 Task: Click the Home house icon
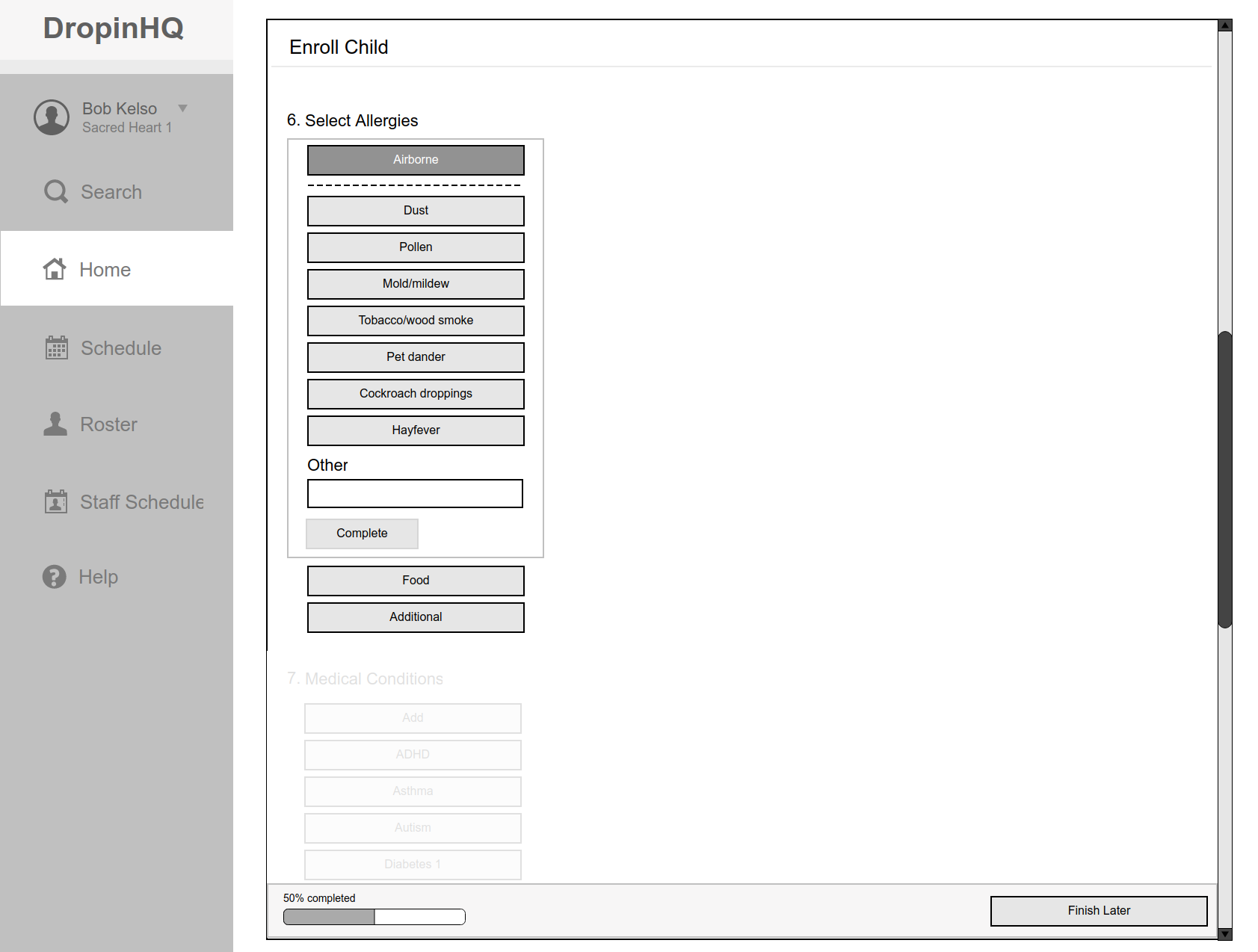pyautogui.click(x=55, y=269)
